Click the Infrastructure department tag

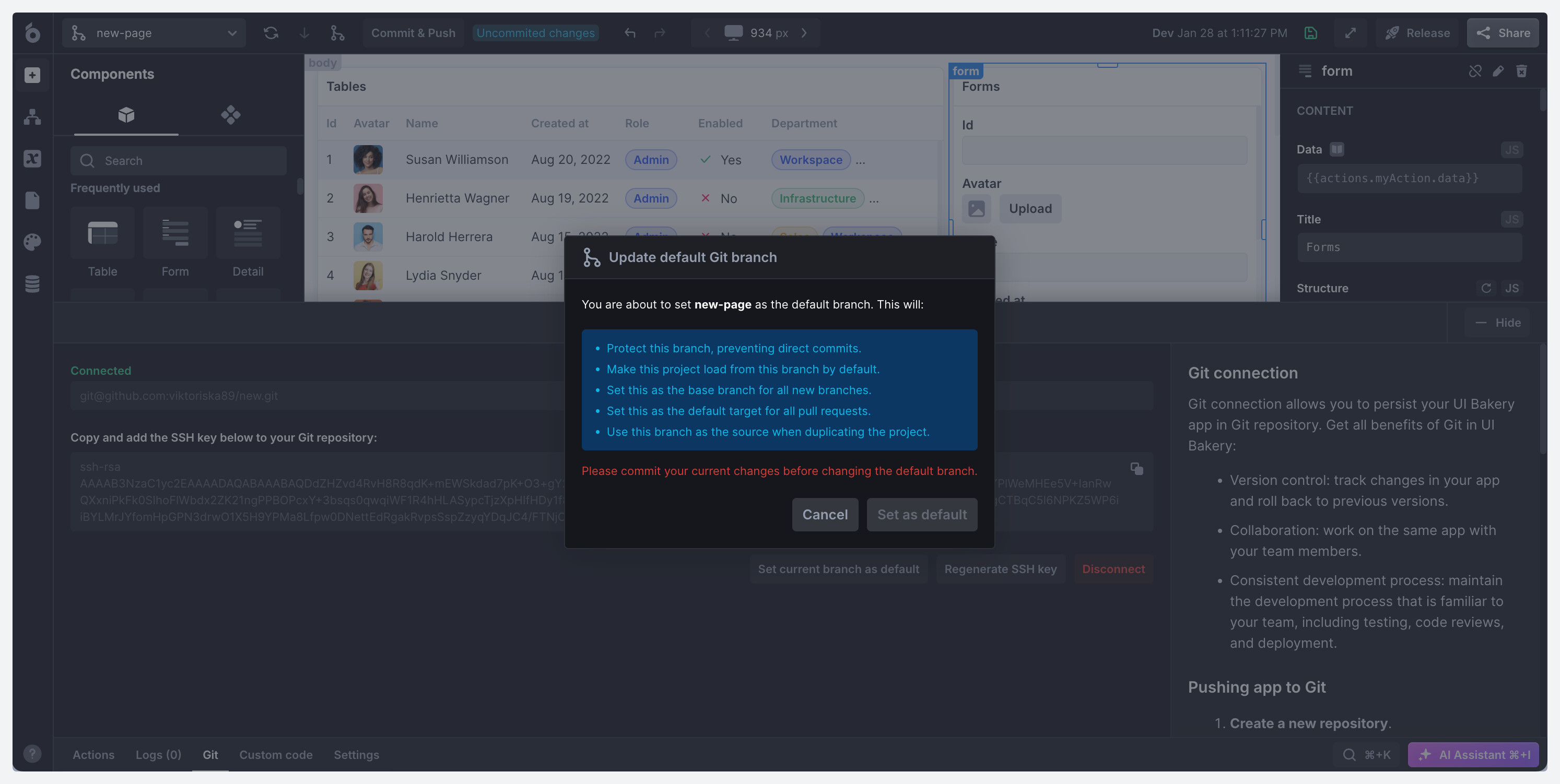click(817, 198)
